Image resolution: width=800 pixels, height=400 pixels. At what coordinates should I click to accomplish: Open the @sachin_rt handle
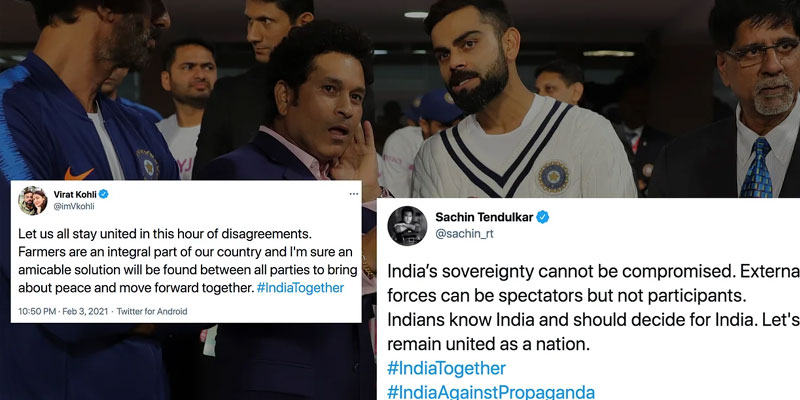(x=464, y=234)
